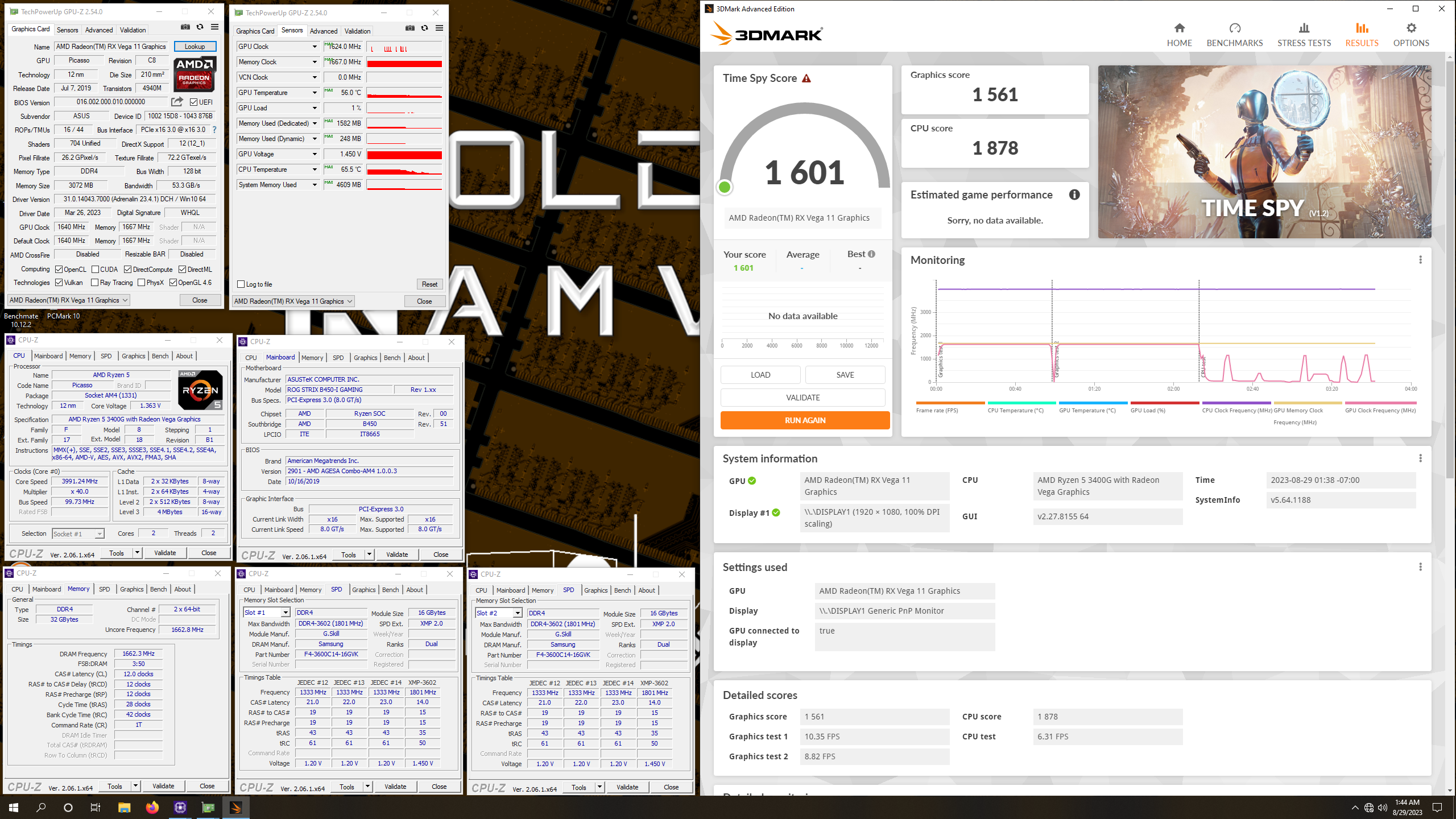Open 3DMark Results section
The height and width of the screenshot is (819, 1456).
1362,35
